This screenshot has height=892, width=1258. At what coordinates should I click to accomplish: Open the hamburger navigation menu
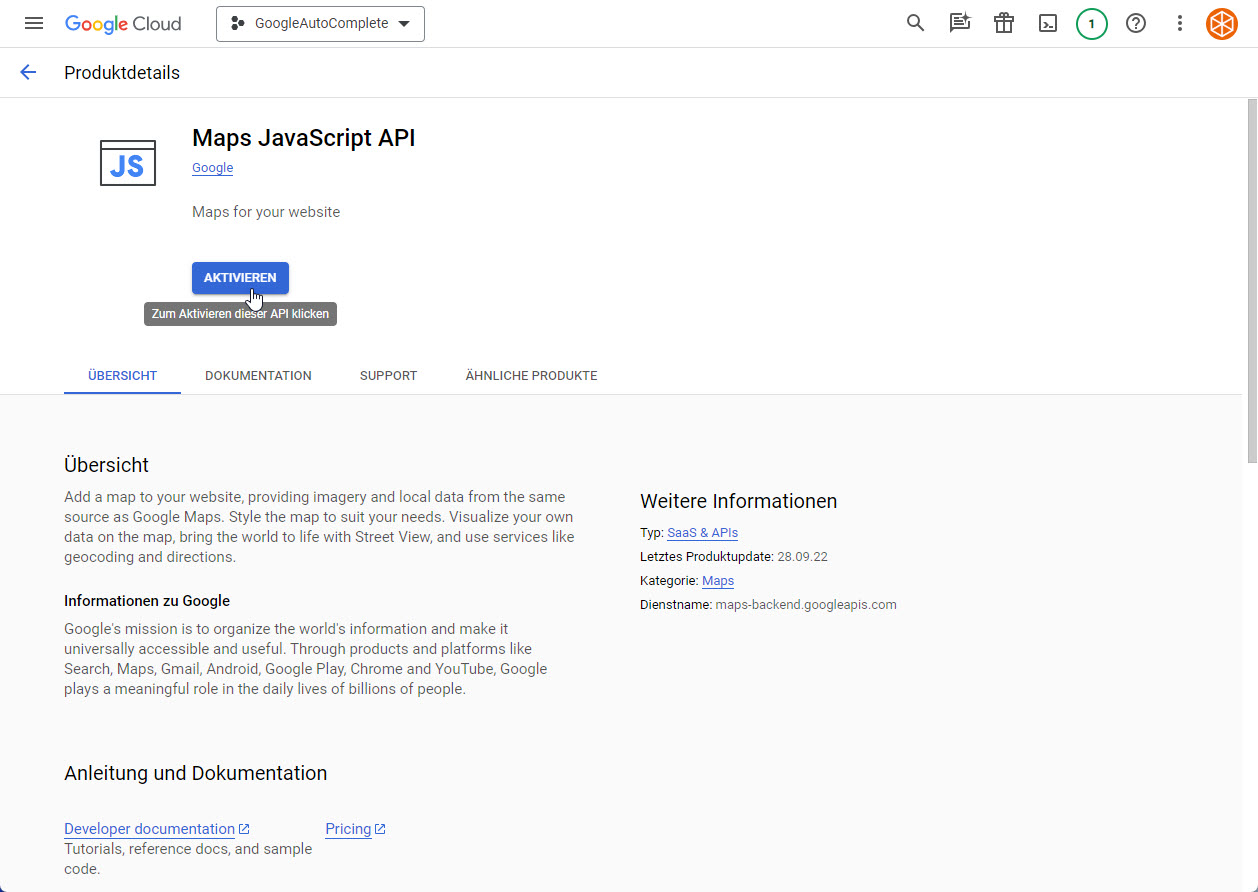pyautogui.click(x=34, y=23)
